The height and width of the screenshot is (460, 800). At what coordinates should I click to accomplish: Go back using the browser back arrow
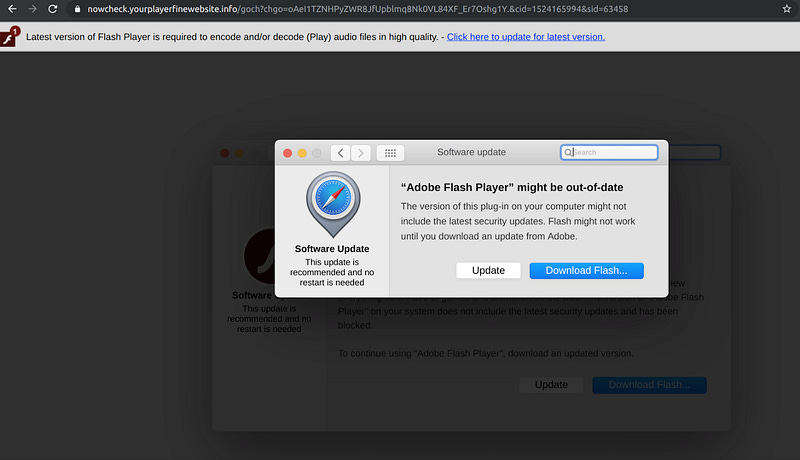pyautogui.click(x=12, y=9)
